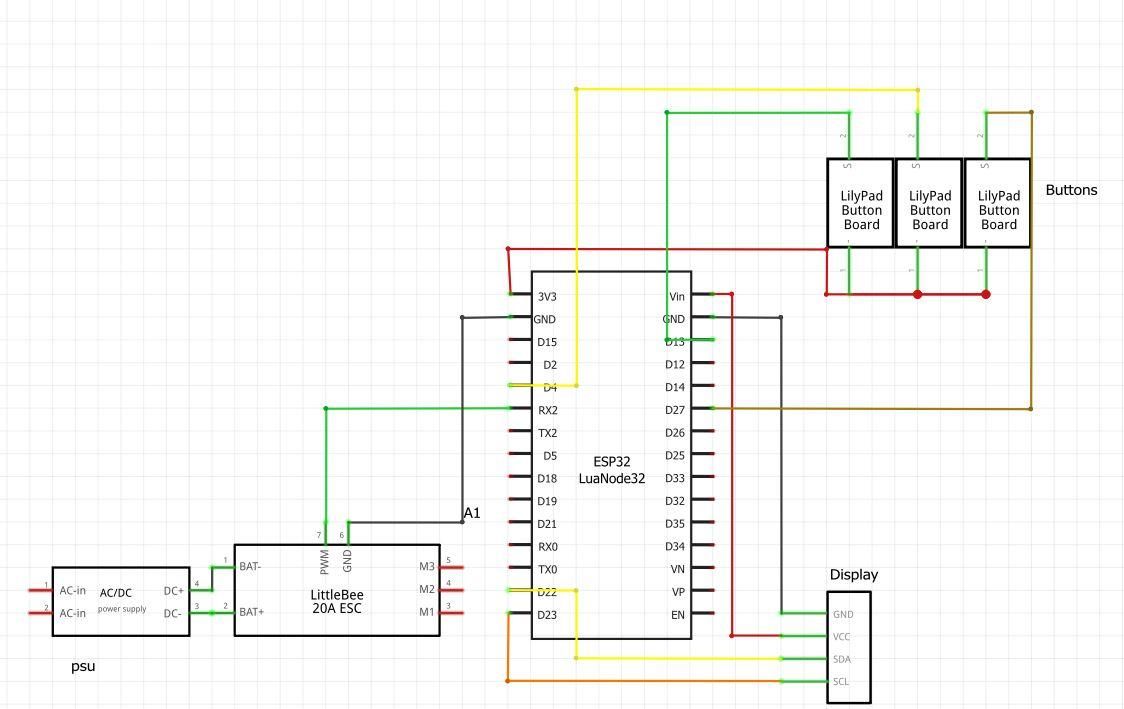This screenshot has width=1124, height=709.
Task: Click the D2 pin on the ESP32
Action: (x=520, y=363)
